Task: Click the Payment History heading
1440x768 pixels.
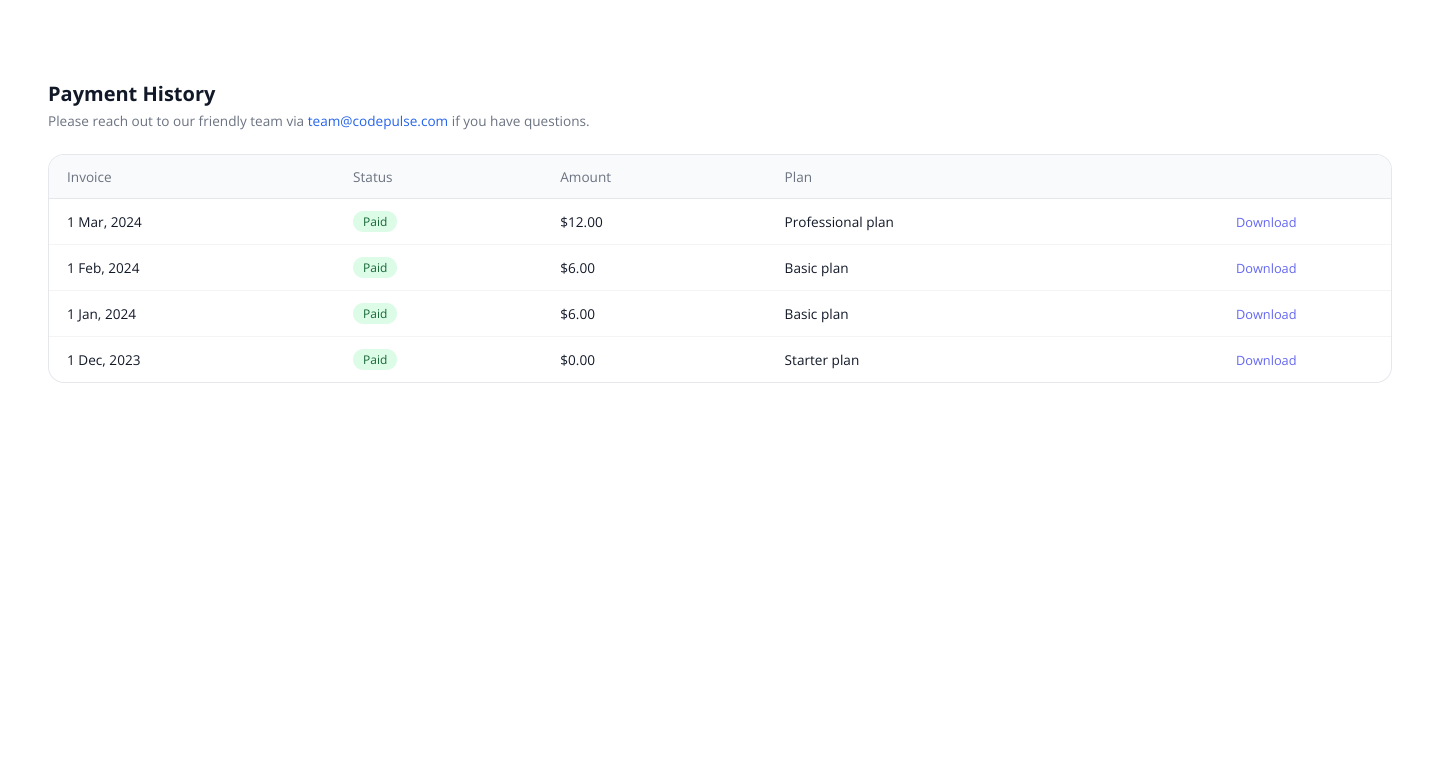Action: point(132,94)
